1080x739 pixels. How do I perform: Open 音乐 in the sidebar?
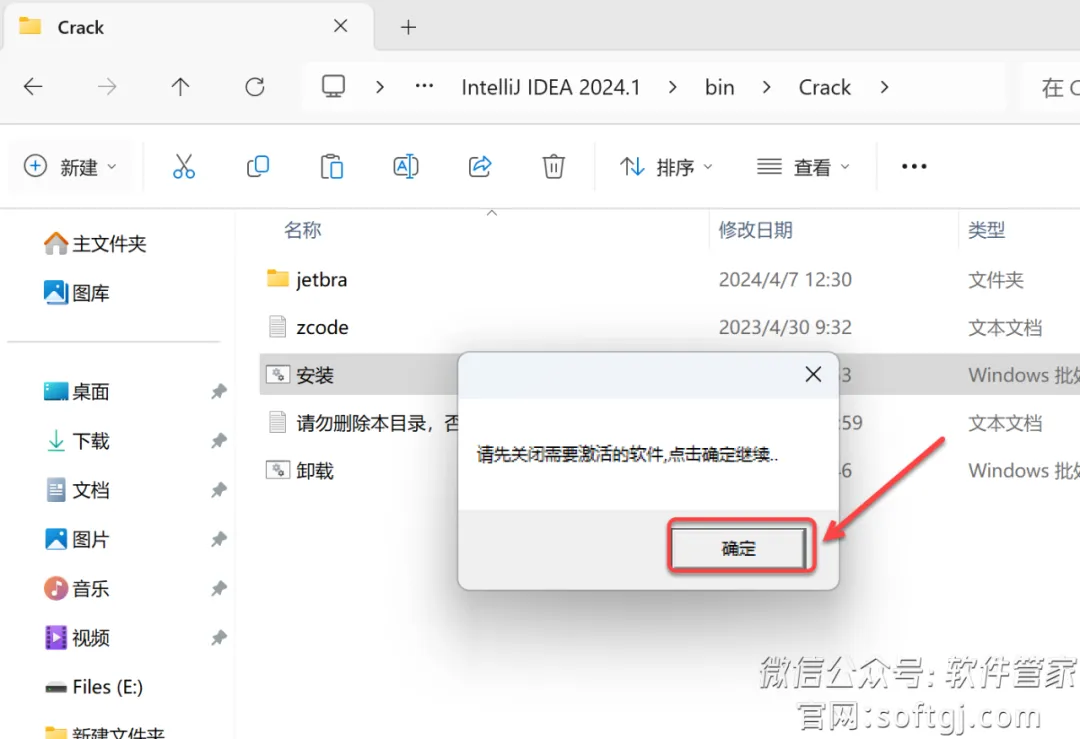pos(77,589)
